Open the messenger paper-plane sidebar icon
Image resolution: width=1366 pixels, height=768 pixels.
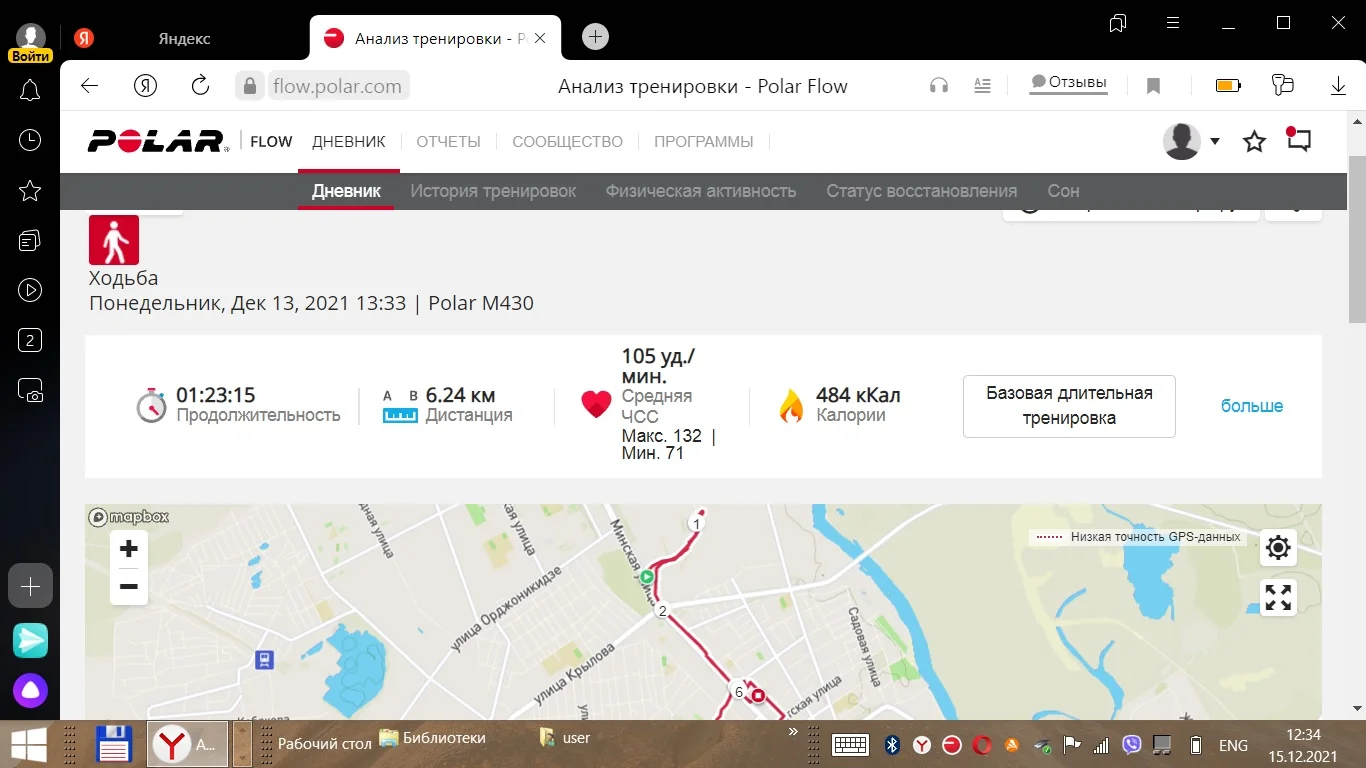coord(30,640)
